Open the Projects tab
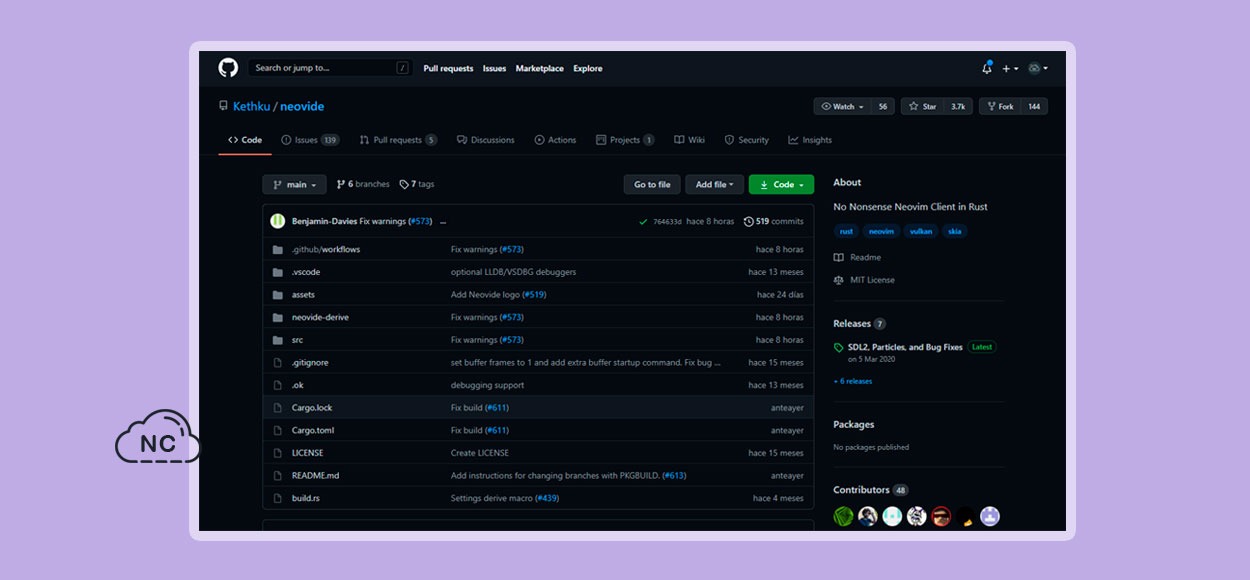 pos(625,140)
